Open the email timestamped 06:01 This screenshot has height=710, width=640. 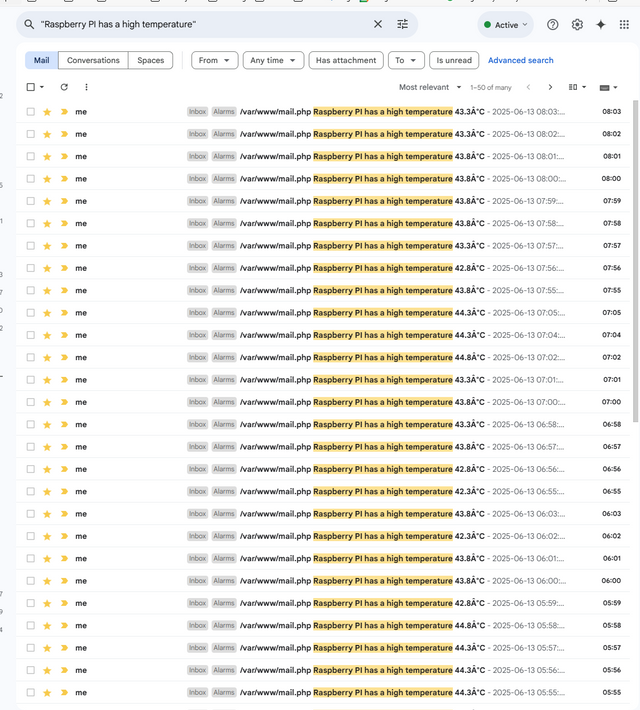[x=323, y=558]
